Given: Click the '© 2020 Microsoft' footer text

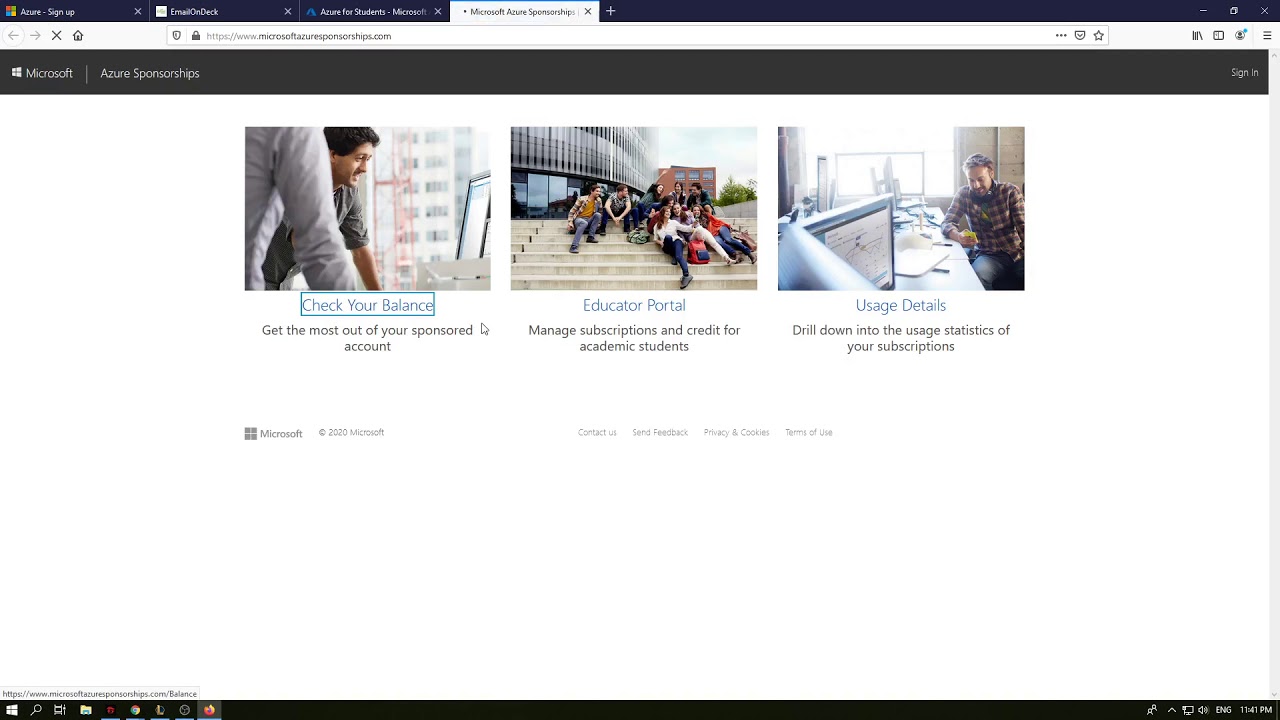Looking at the screenshot, I should 351,433.
